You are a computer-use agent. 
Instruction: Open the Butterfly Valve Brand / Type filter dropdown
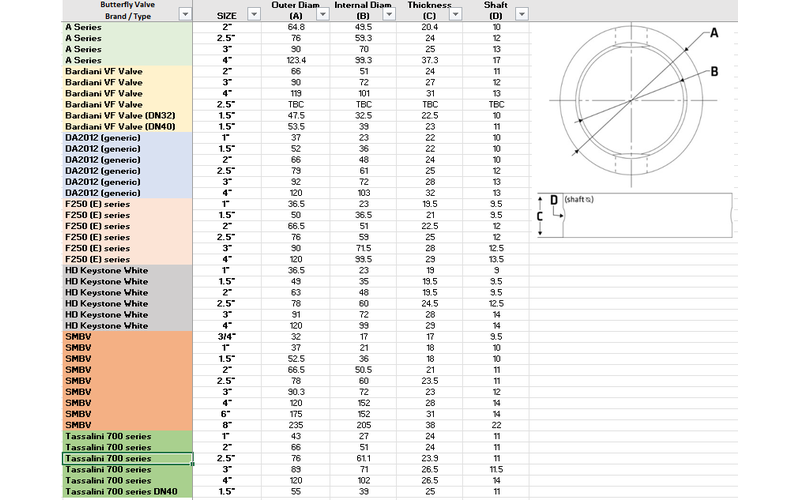[185, 14]
